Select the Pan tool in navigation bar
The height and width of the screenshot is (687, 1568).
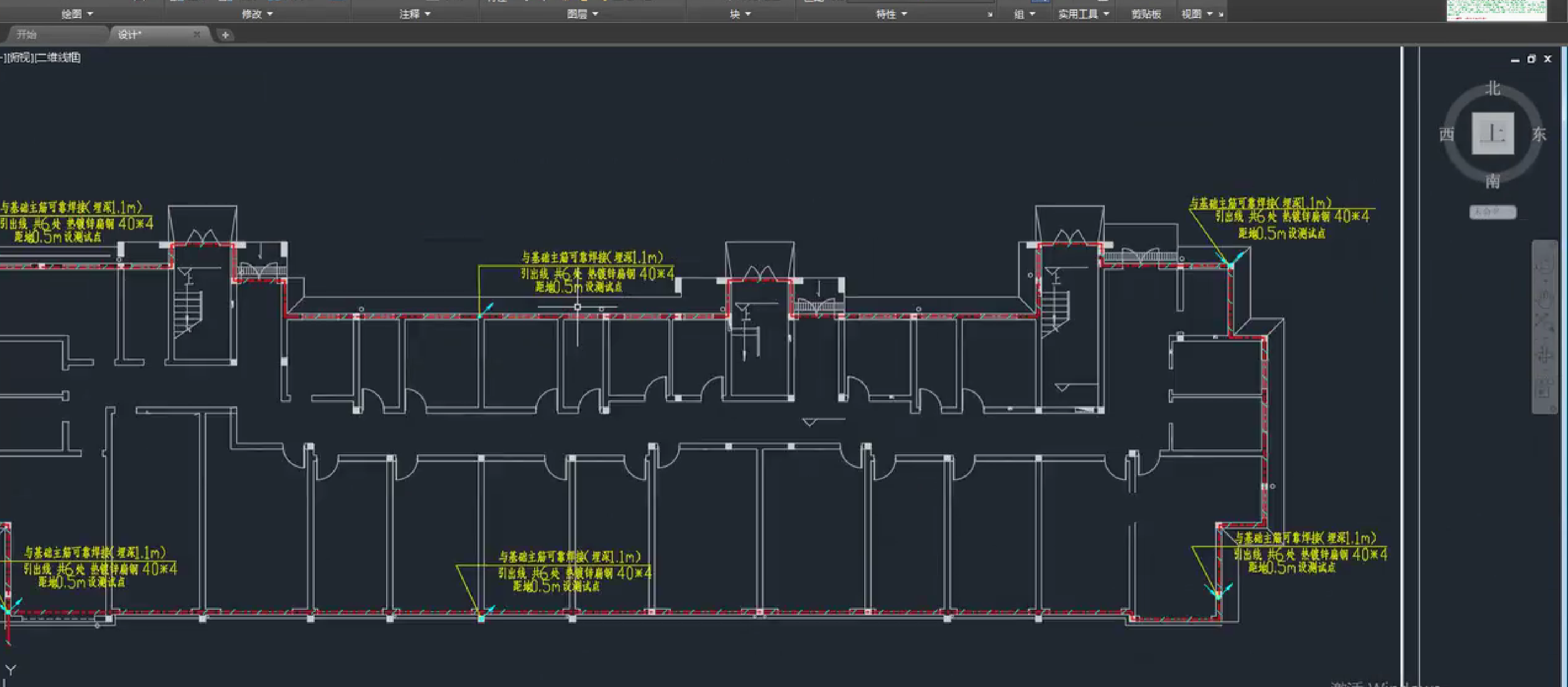click(x=1544, y=299)
